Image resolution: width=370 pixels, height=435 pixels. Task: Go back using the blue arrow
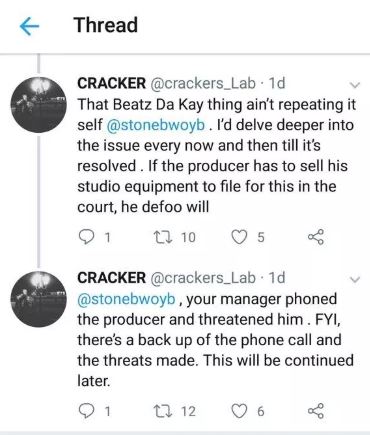point(29,27)
